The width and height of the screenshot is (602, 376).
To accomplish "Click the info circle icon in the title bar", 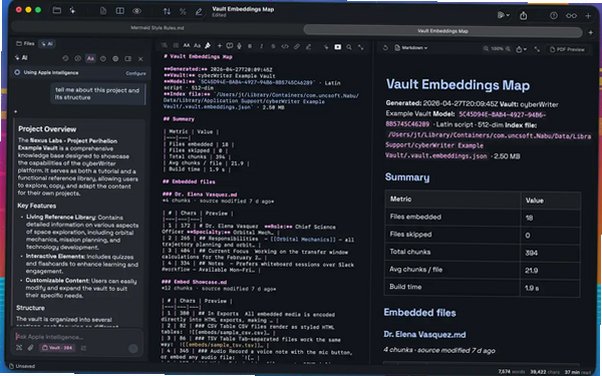I will [553, 15].
